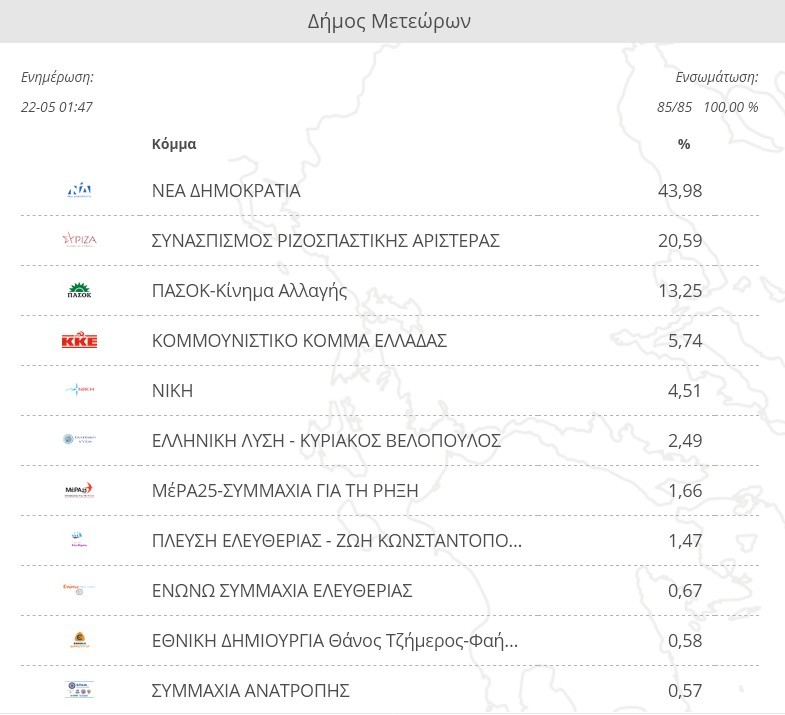This screenshot has height=715, width=785.
Task: Click the Δήμος Μετεώρων header title
Action: [x=389, y=21]
